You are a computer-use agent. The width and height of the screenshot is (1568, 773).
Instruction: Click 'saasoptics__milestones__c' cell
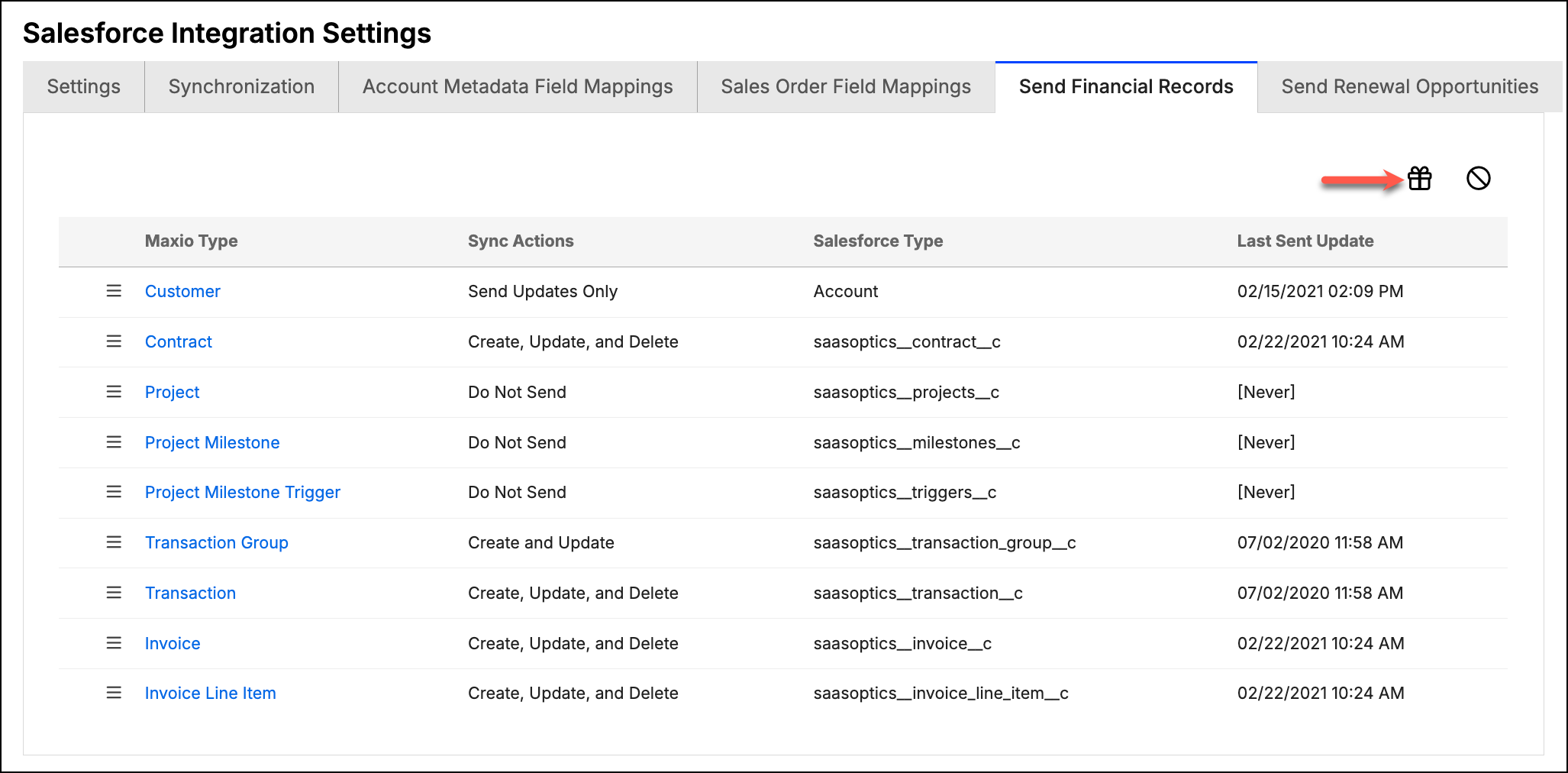coord(917,442)
